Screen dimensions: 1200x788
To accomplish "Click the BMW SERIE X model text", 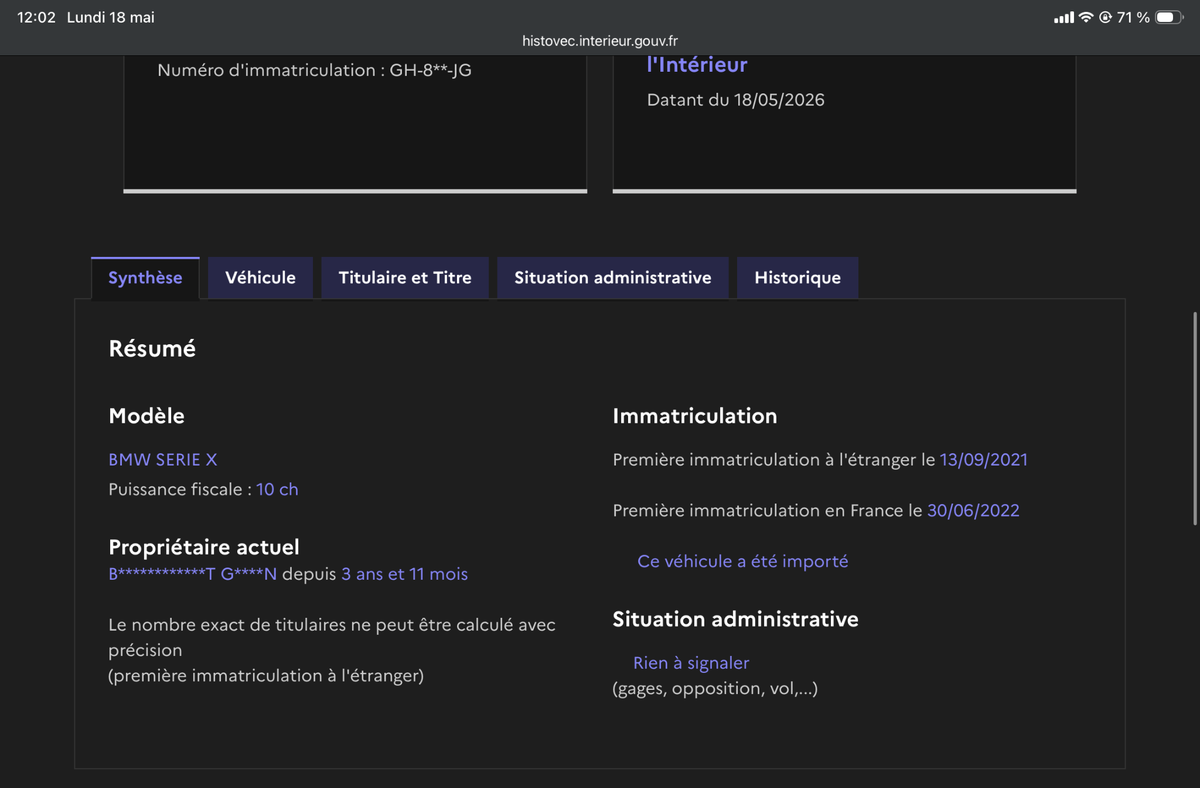I will click(162, 460).
